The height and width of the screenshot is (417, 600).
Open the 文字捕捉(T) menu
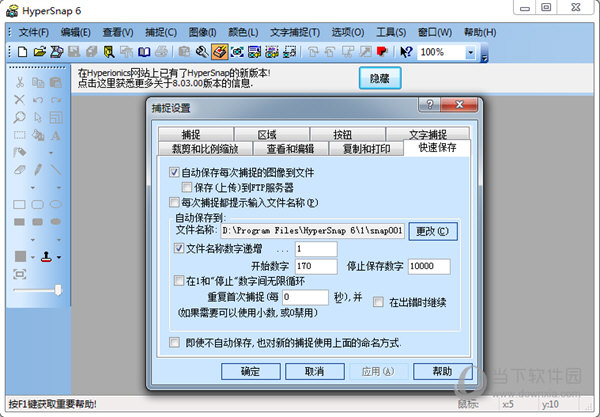pyautogui.click(x=295, y=32)
